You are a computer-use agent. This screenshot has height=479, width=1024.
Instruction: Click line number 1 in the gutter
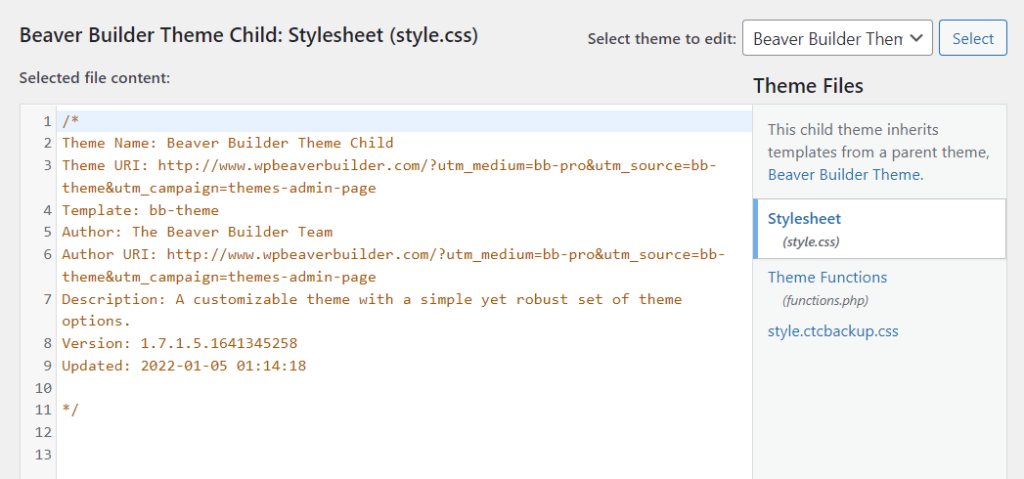click(47, 122)
